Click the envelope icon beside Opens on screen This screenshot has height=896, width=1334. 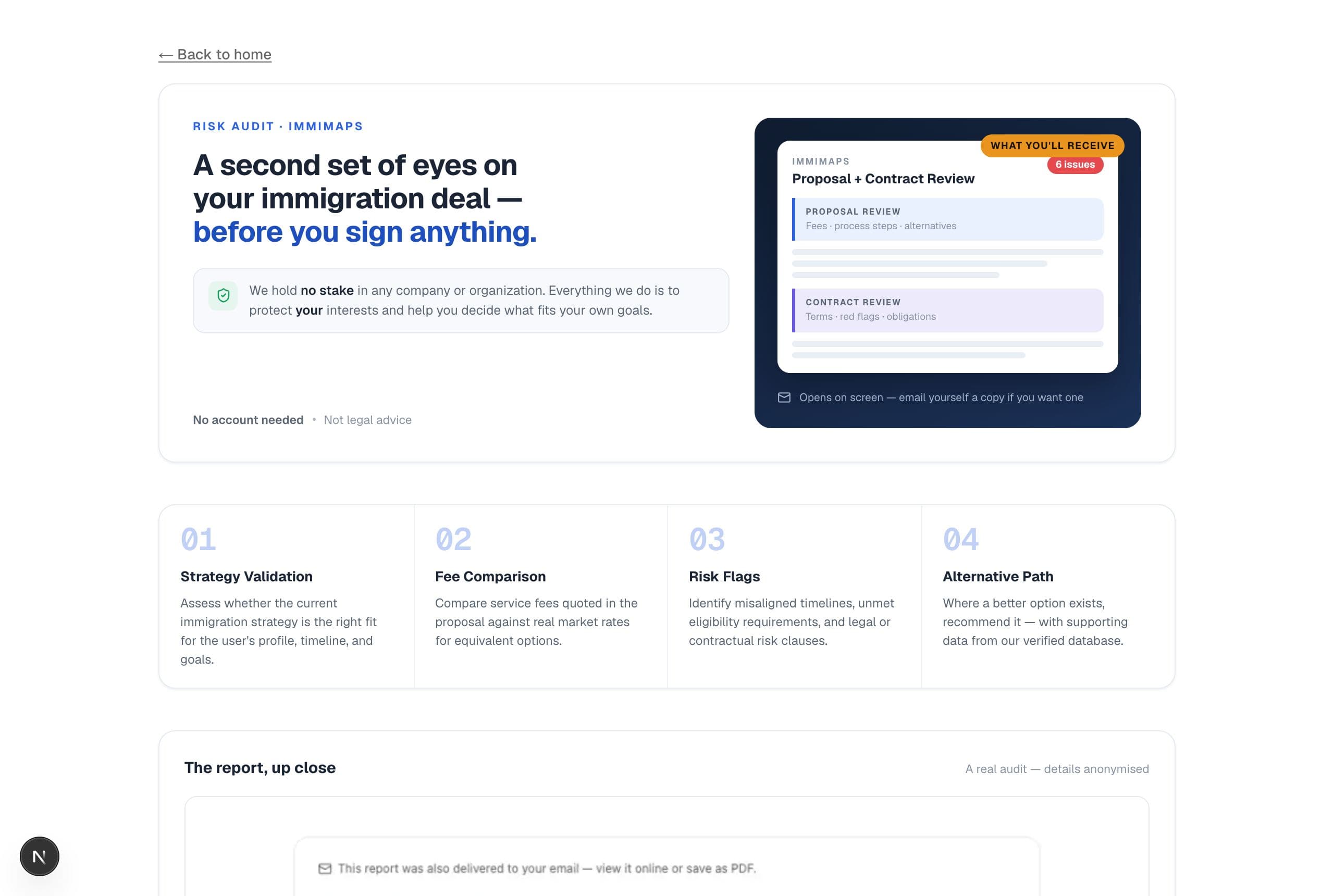click(x=784, y=397)
